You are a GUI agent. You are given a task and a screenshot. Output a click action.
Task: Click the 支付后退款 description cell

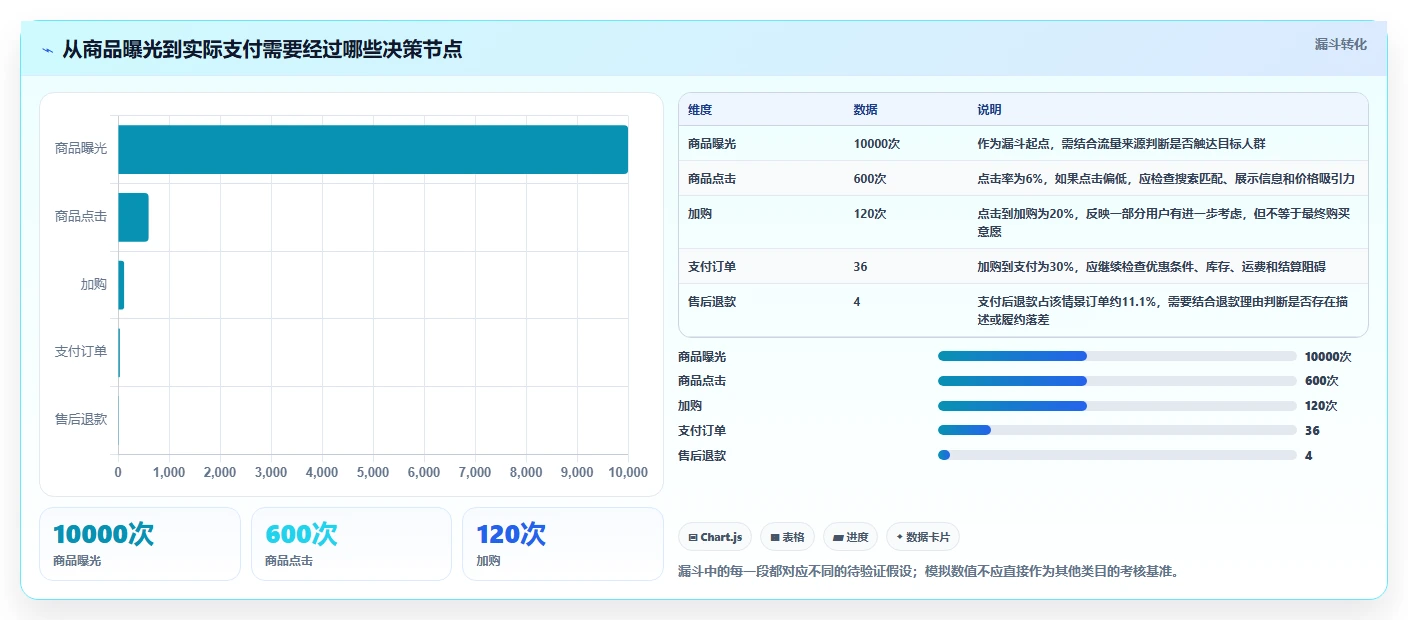click(1166, 310)
